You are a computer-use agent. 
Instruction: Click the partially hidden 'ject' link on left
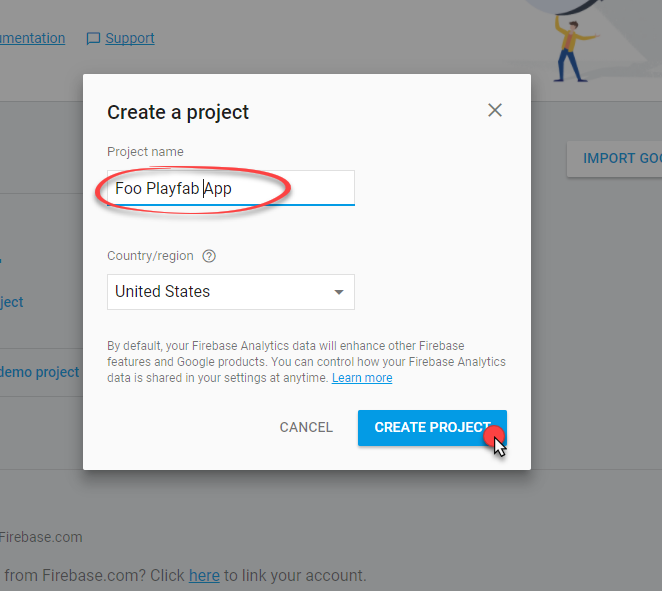(x=11, y=302)
